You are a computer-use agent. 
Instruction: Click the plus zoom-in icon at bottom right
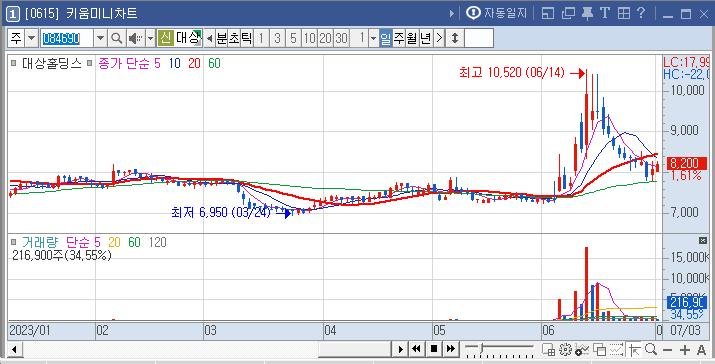click(x=684, y=350)
